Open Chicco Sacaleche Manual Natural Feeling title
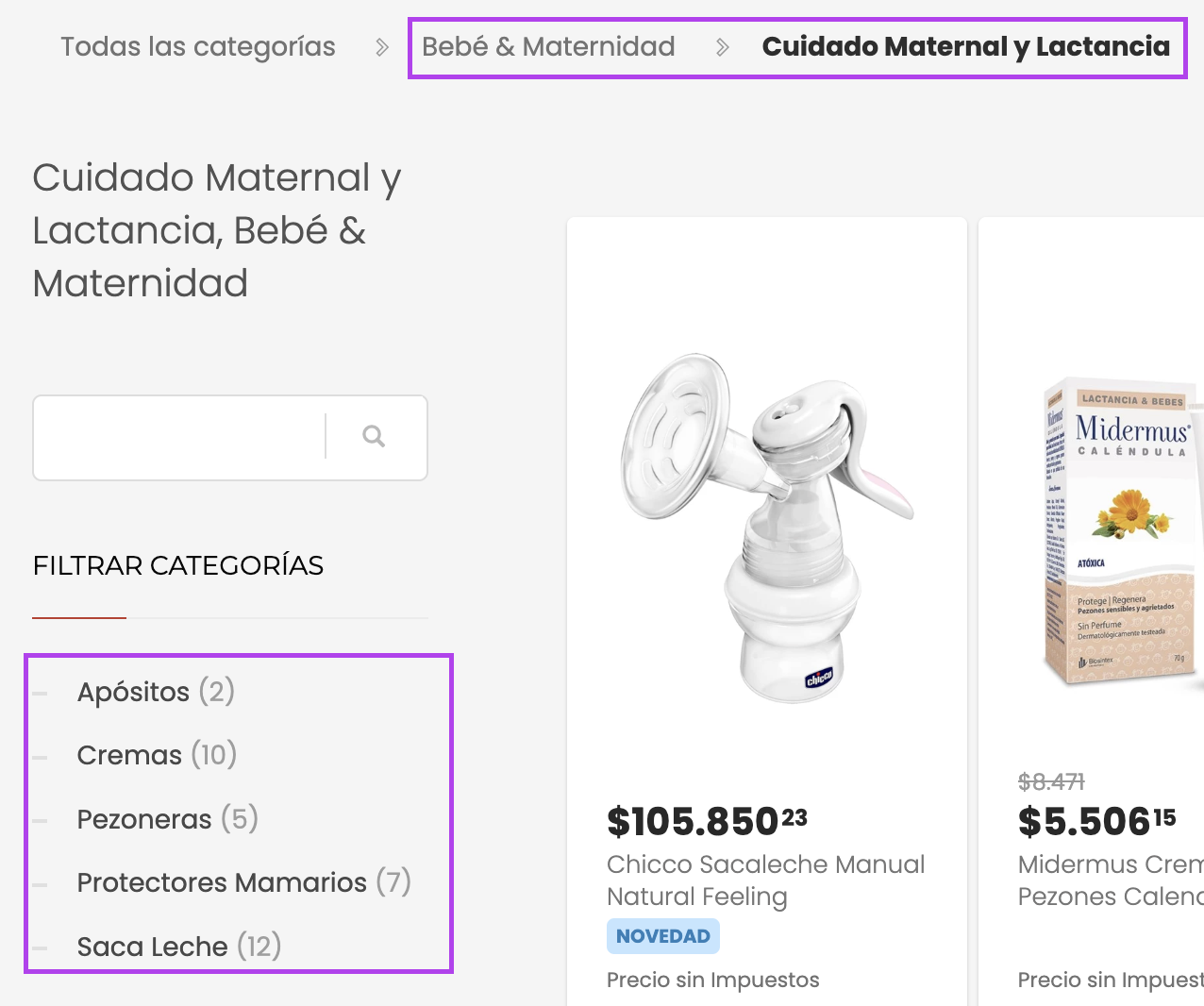The image size is (1204, 1006). [x=765, y=880]
